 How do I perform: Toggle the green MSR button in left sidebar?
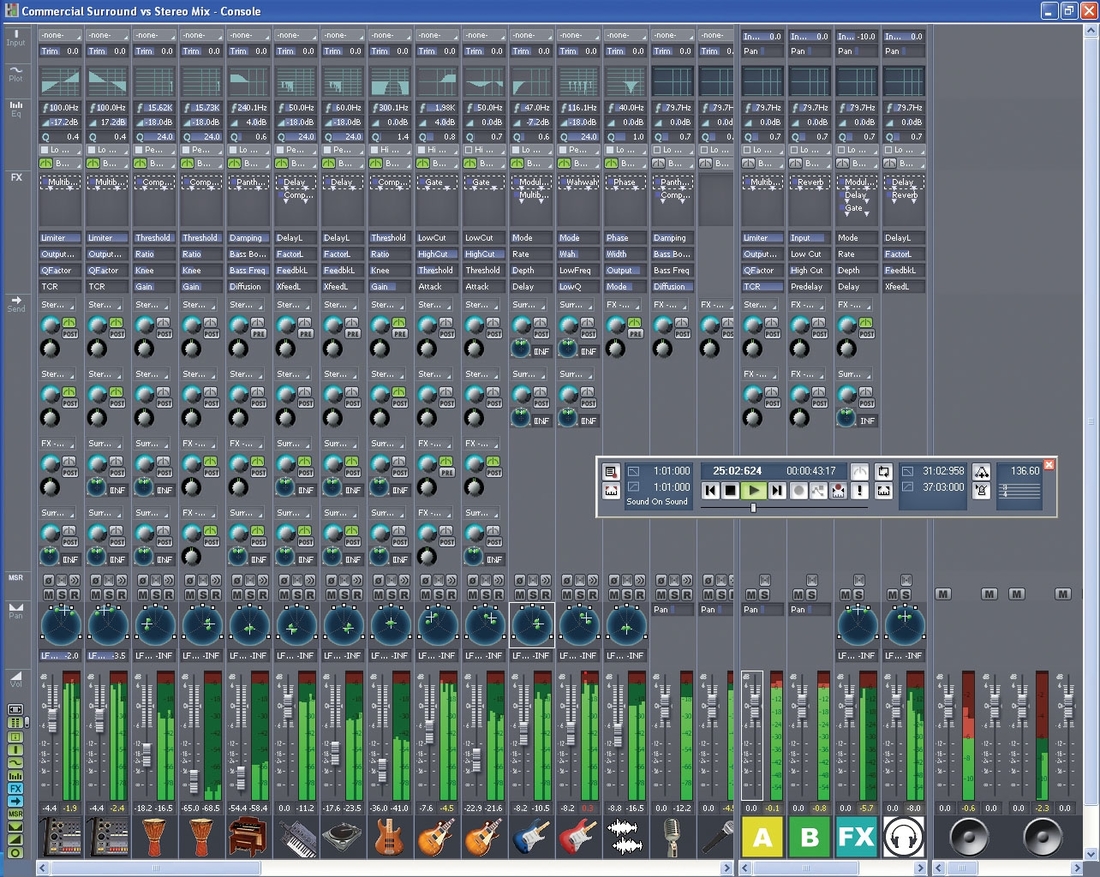(15, 814)
